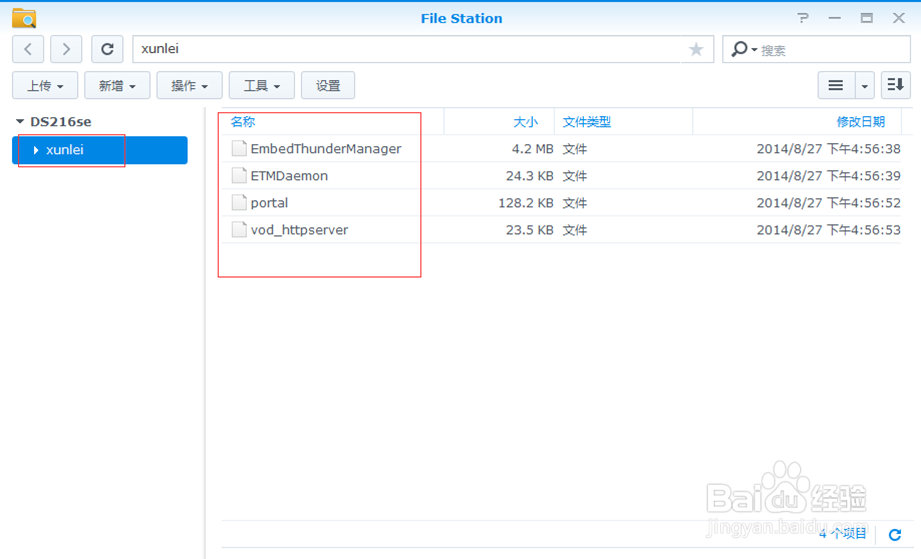Open the 设置 settings button
This screenshot has height=559, width=921.
tap(328, 86)
